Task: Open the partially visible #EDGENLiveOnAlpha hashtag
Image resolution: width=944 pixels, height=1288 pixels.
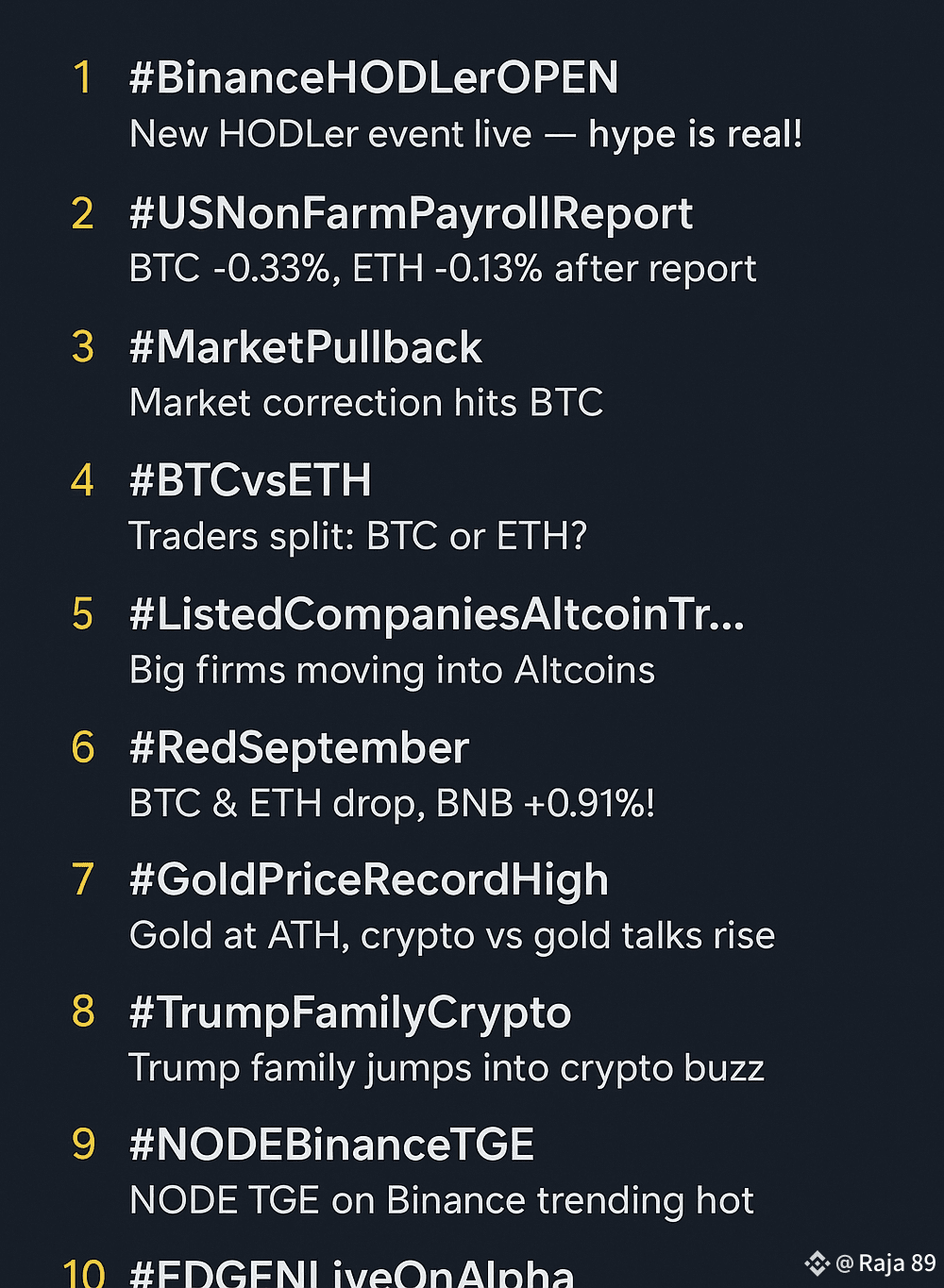Action: click(x=351, y=1272)
